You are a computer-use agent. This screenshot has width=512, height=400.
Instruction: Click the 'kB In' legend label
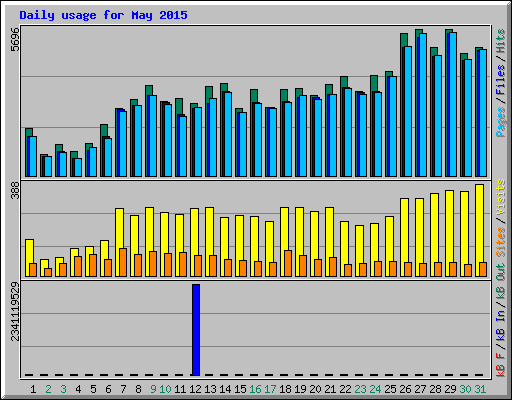500,327
